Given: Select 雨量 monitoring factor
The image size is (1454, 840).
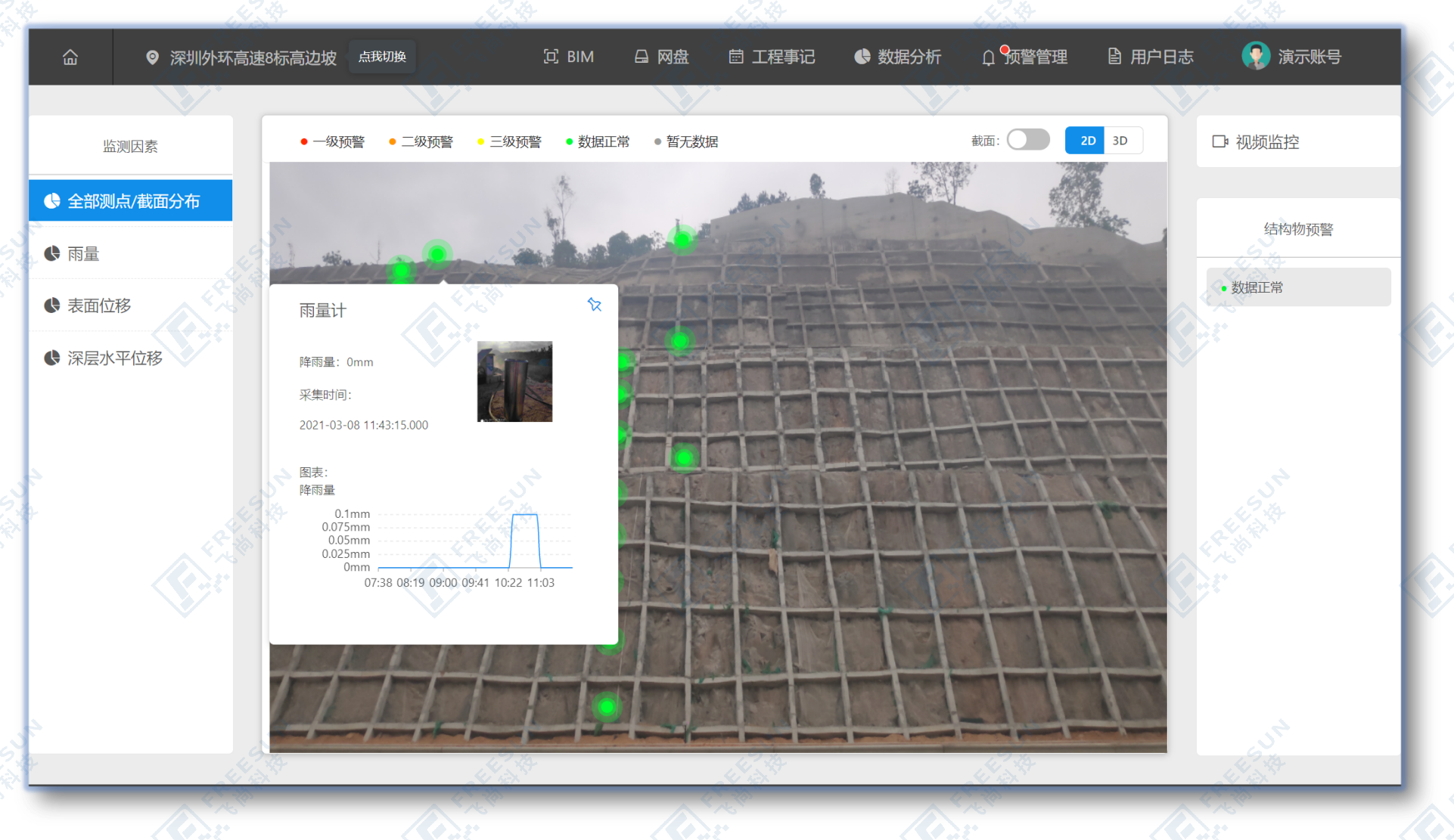Looking at the screenshot, I should tap(131, 253).
